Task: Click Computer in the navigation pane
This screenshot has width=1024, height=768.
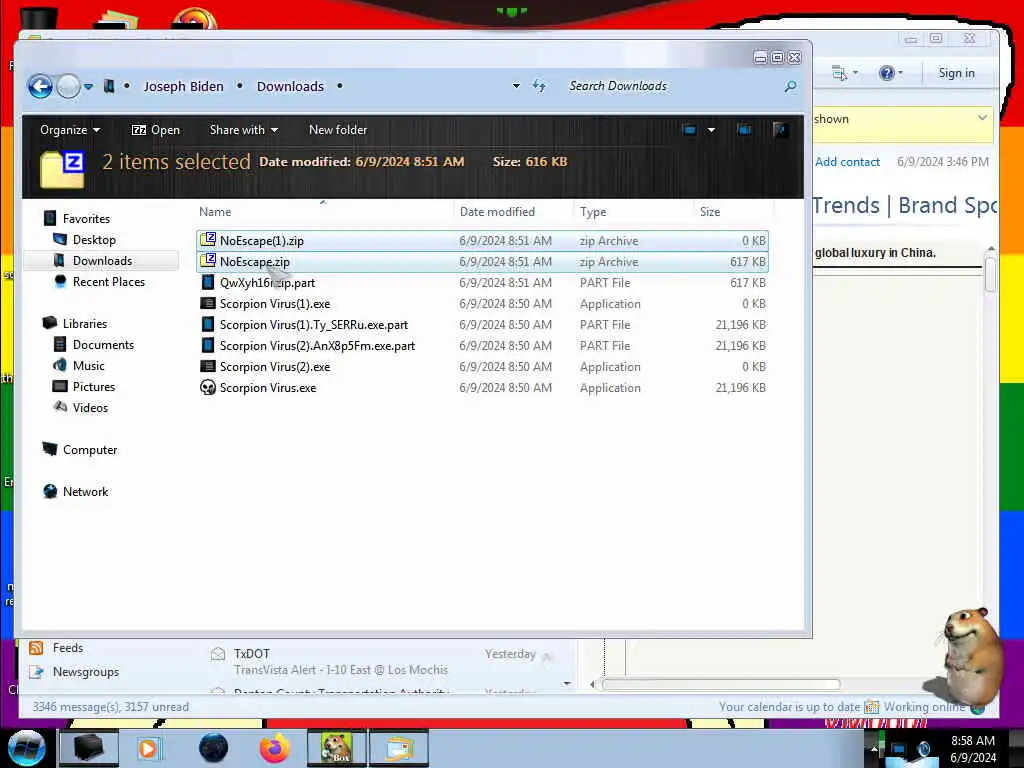Action: click(x=90, y=449)
